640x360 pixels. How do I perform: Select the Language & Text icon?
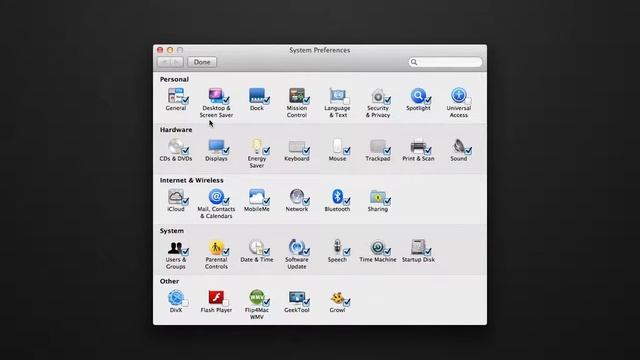pos(337,96)
